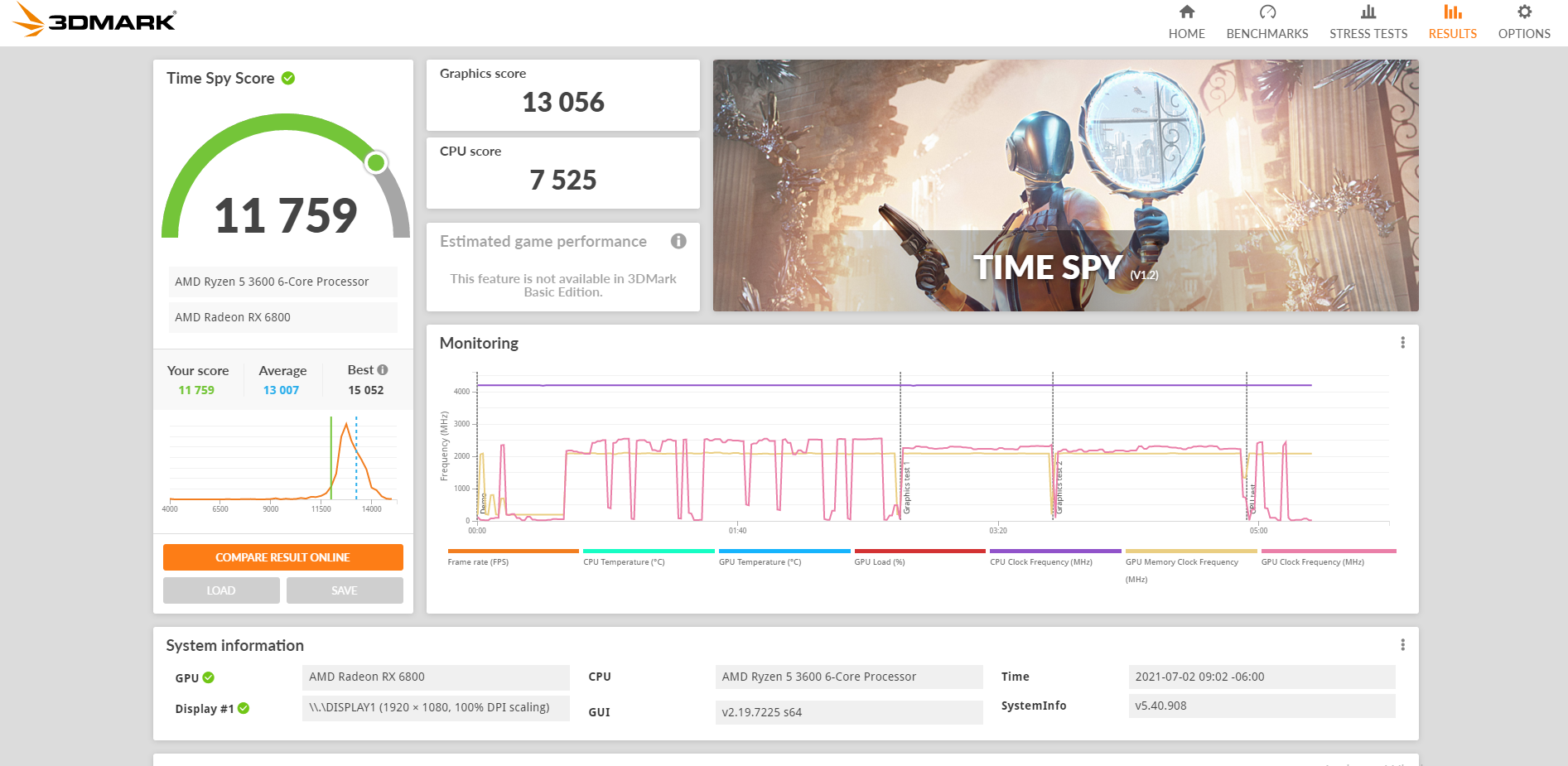Click the AMD Radeon RX 6800 system info field
This screenshot has height=766, width=1568.
tap(436, 677)
